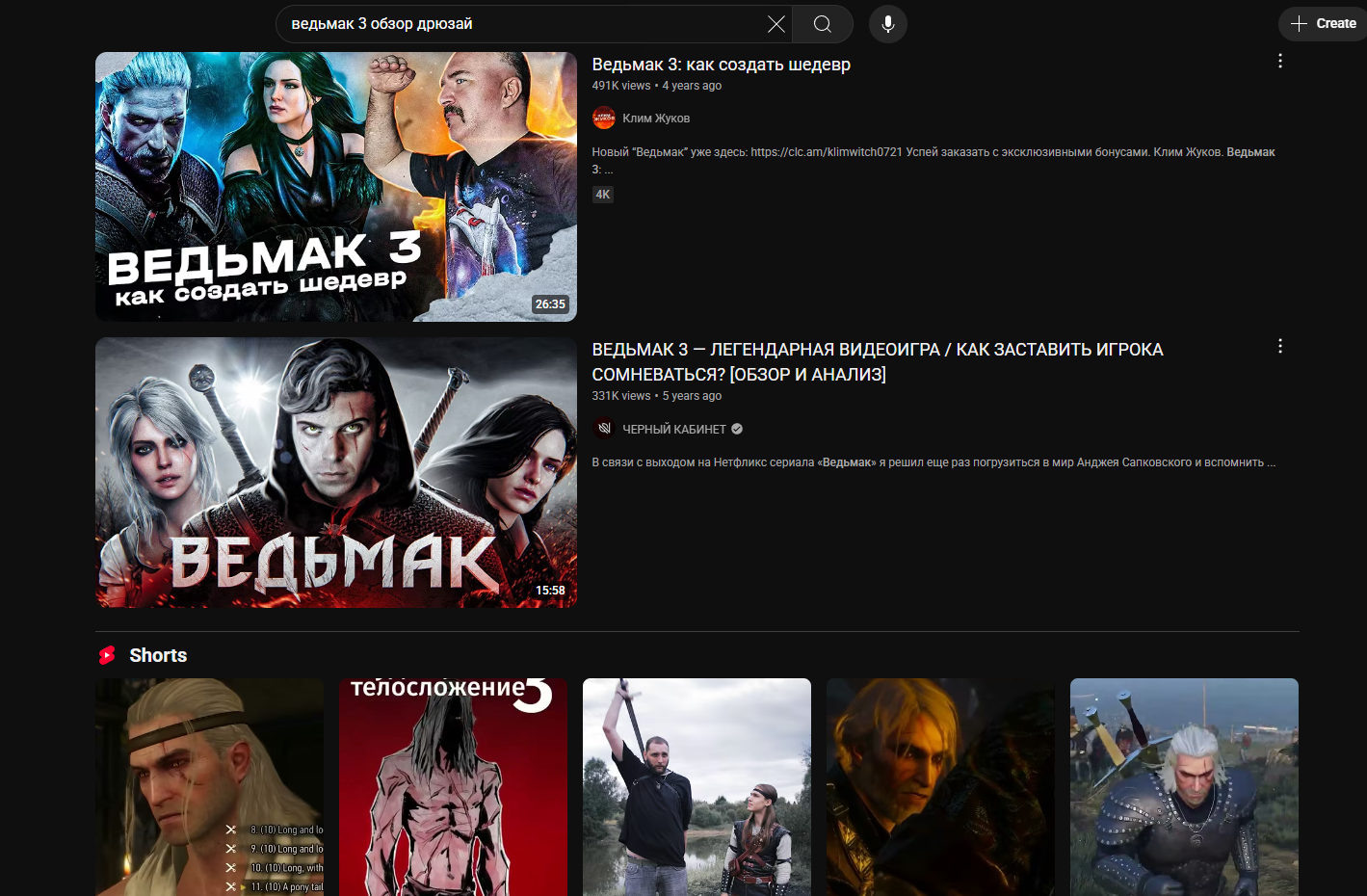This screenshot has width=1367, height=896.
Task: Click the '491K views • 4 years ago' text
Action: point(657,86)
